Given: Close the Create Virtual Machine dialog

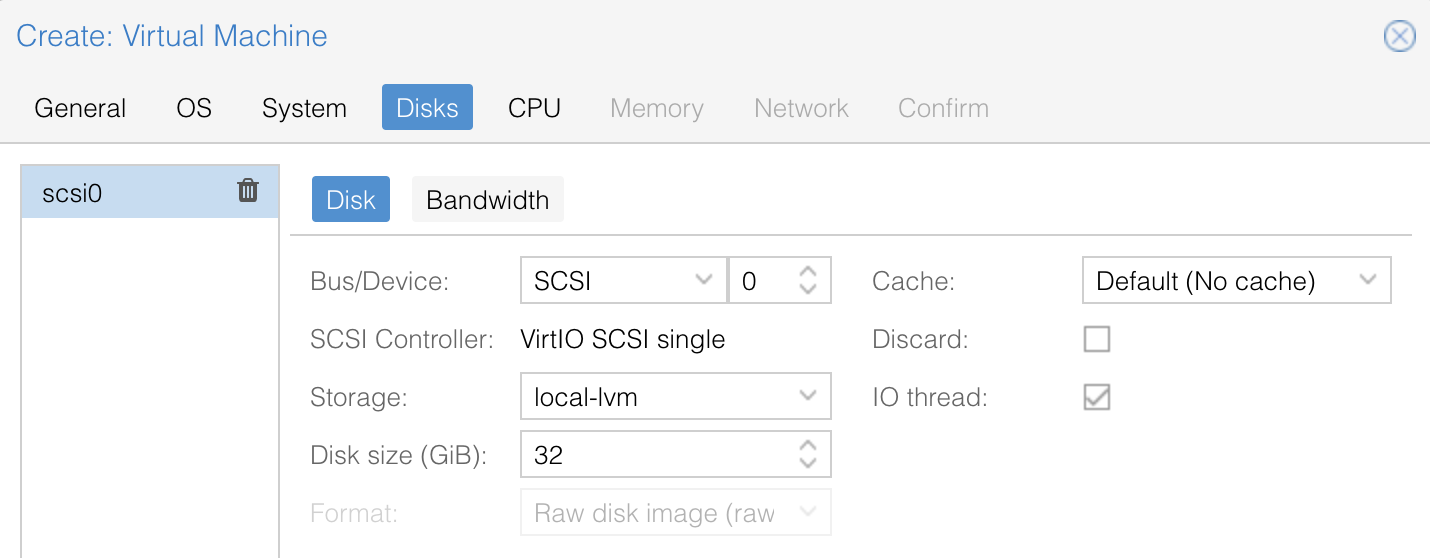Looking at the screenshot, I should tap(1398, 37).
